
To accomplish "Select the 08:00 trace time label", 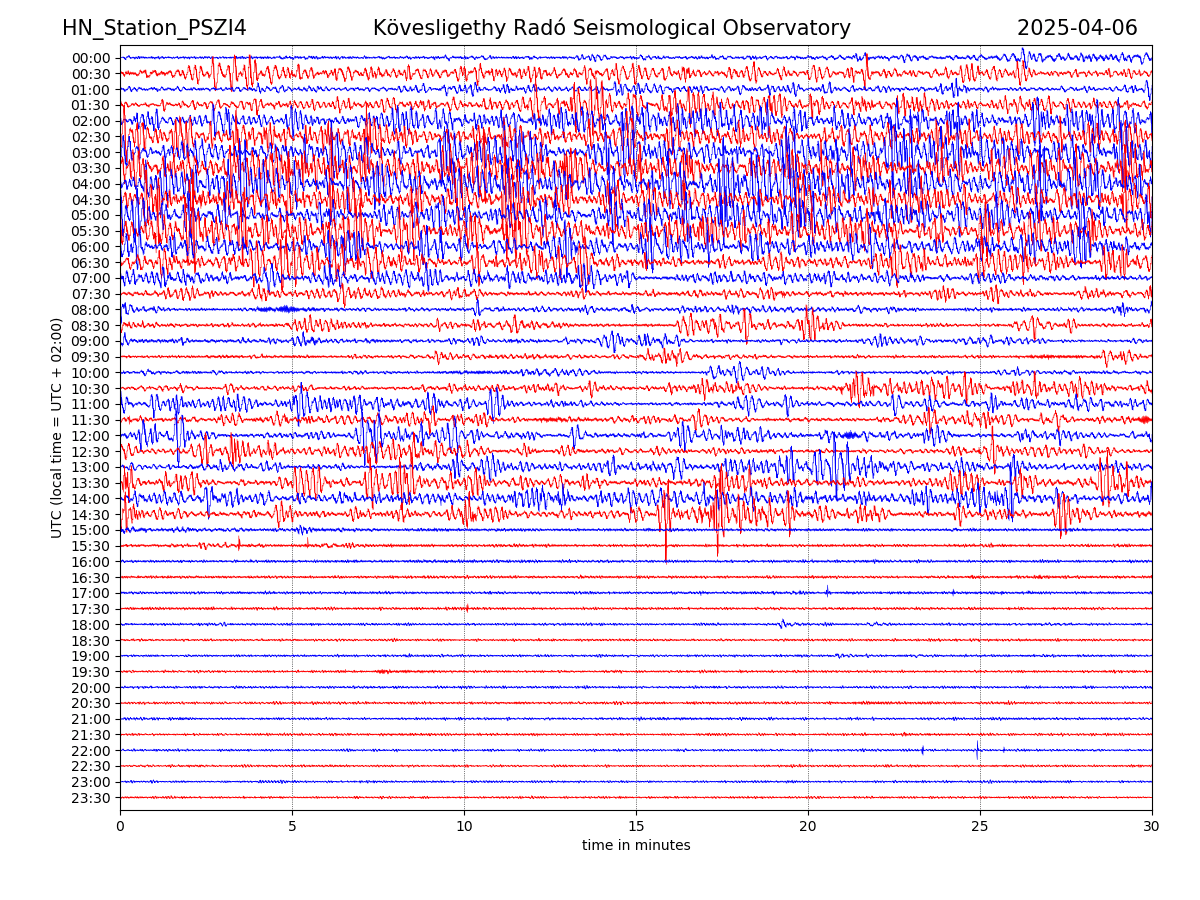I will tap(91, 310).
